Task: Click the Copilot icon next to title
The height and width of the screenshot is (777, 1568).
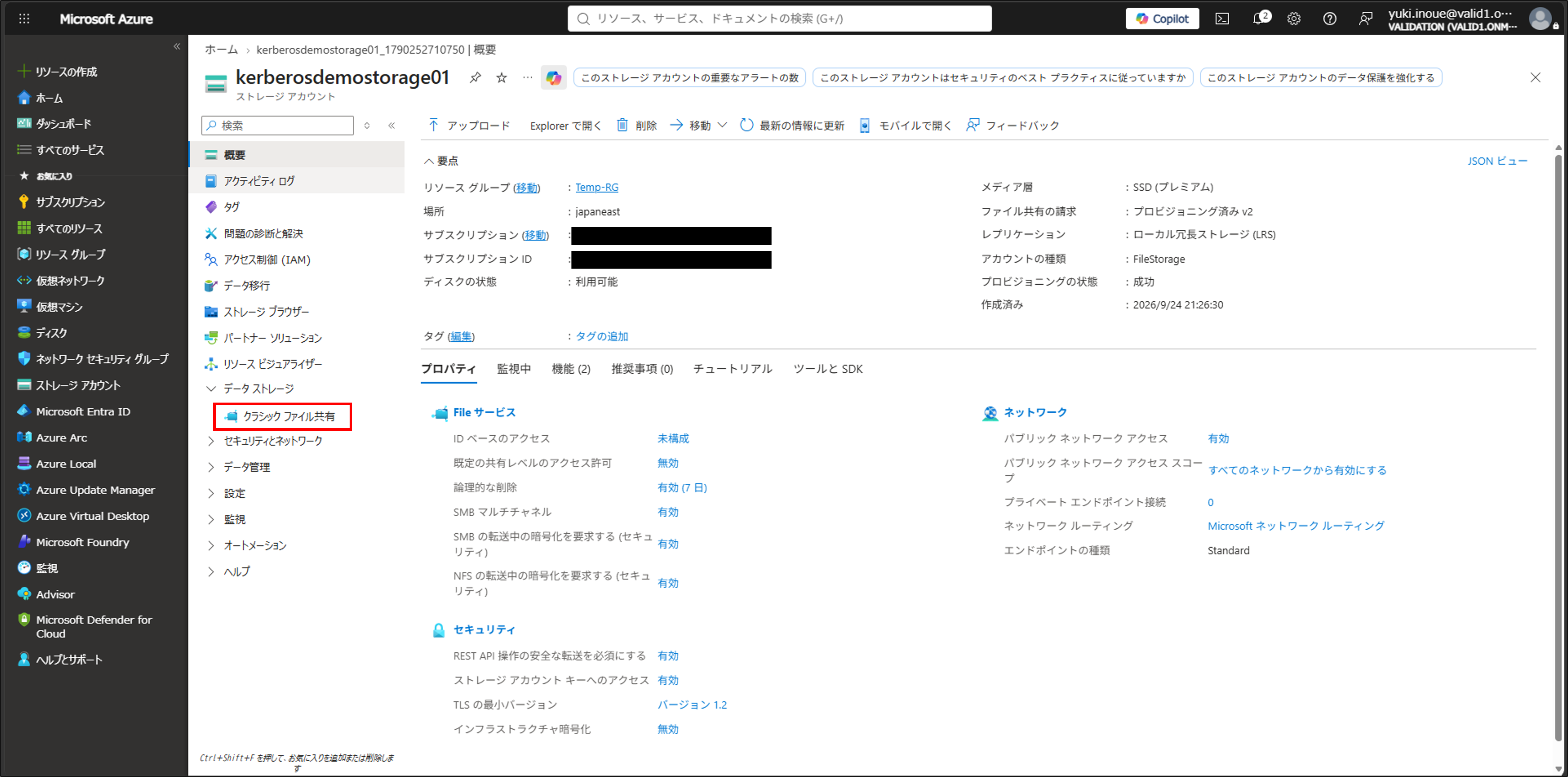Action: 553,78
